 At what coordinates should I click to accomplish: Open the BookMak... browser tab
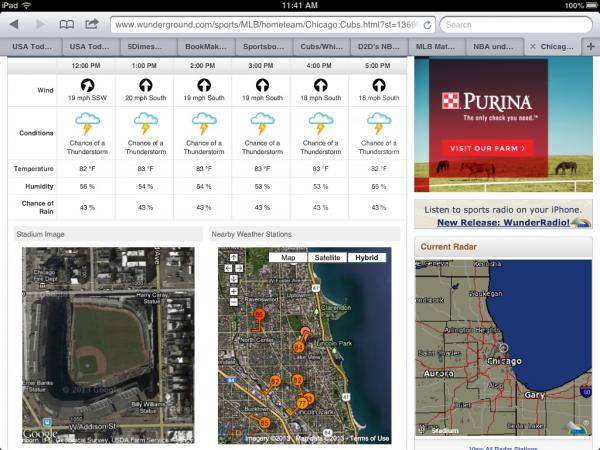pos(206,46)
